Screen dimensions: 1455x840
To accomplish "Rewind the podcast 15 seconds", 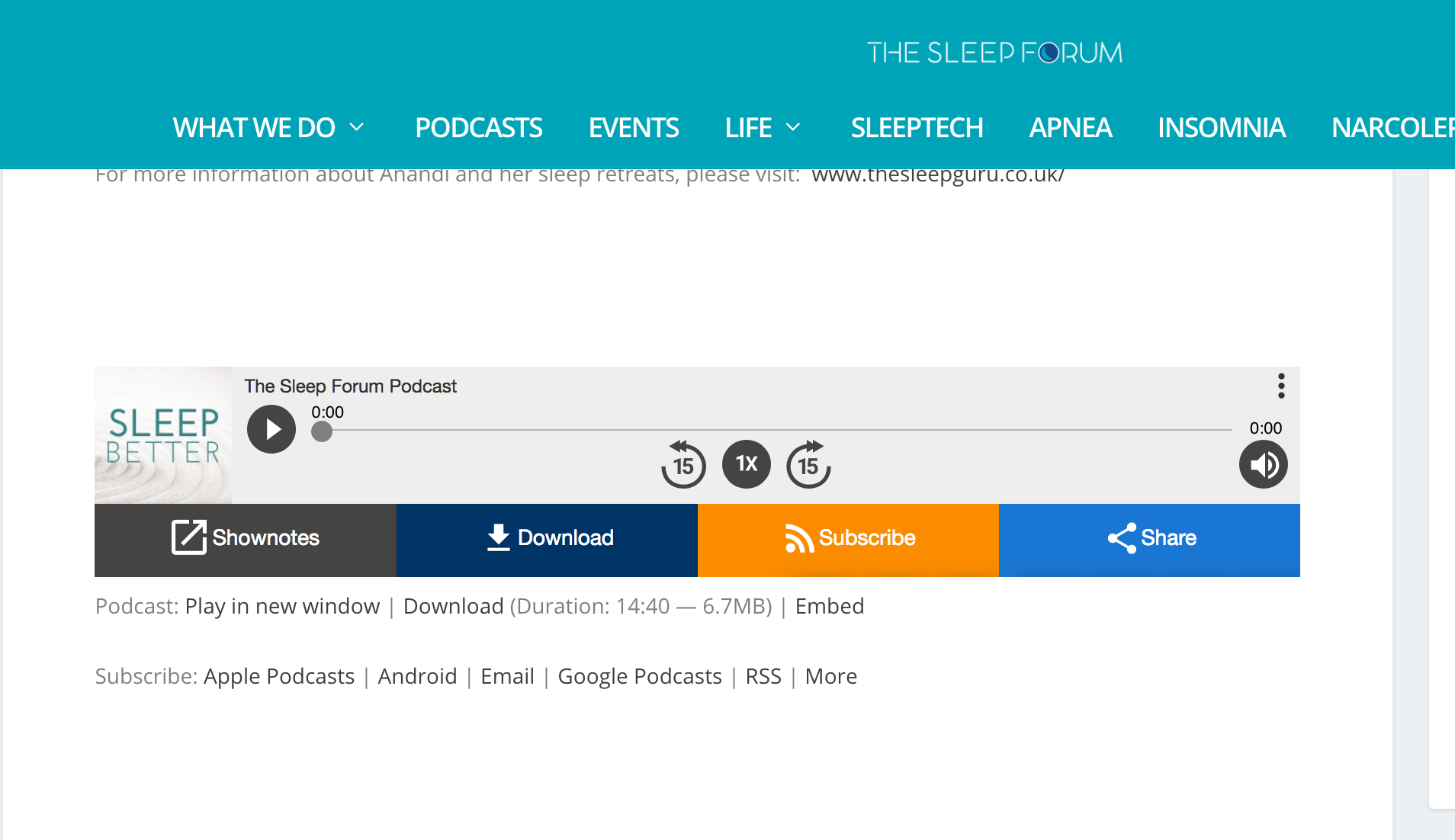I will [x=683, y=463].
